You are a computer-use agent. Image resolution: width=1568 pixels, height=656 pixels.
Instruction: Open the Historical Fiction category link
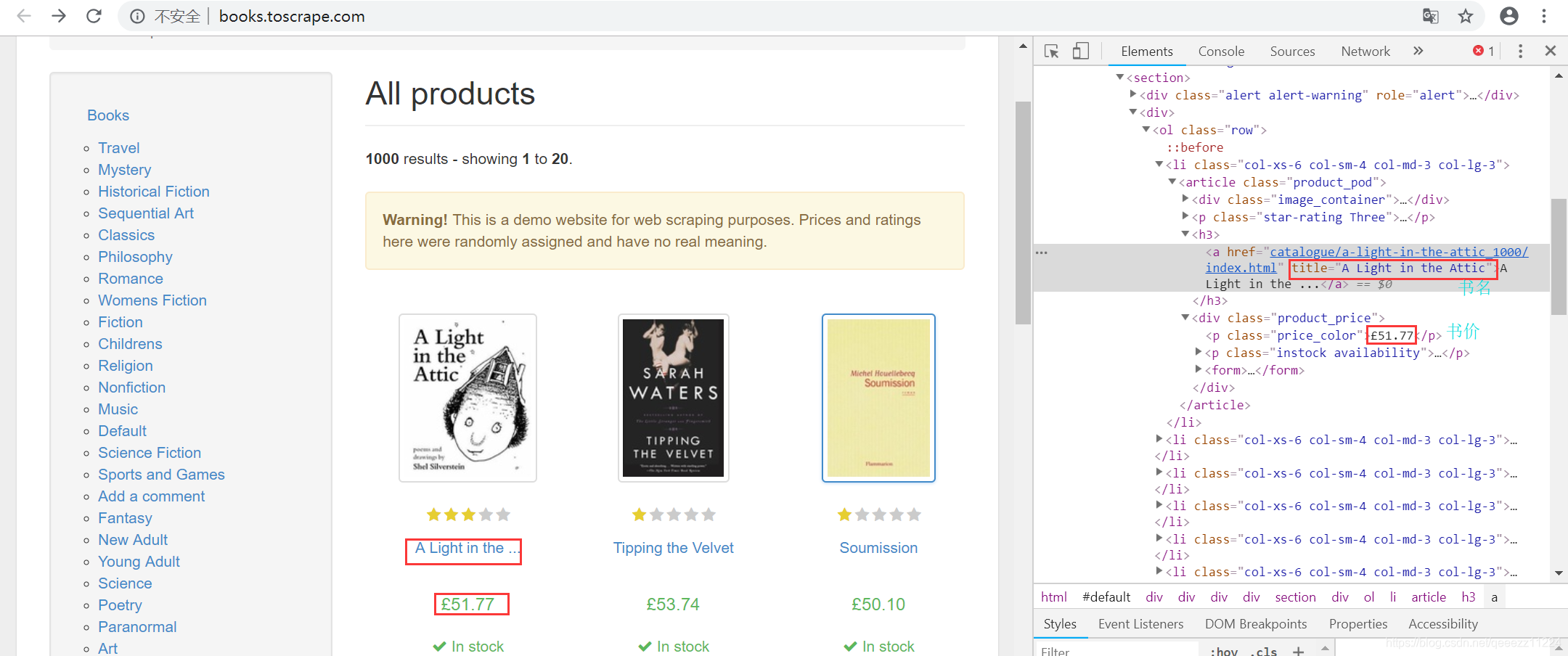(x=154, y=192)
